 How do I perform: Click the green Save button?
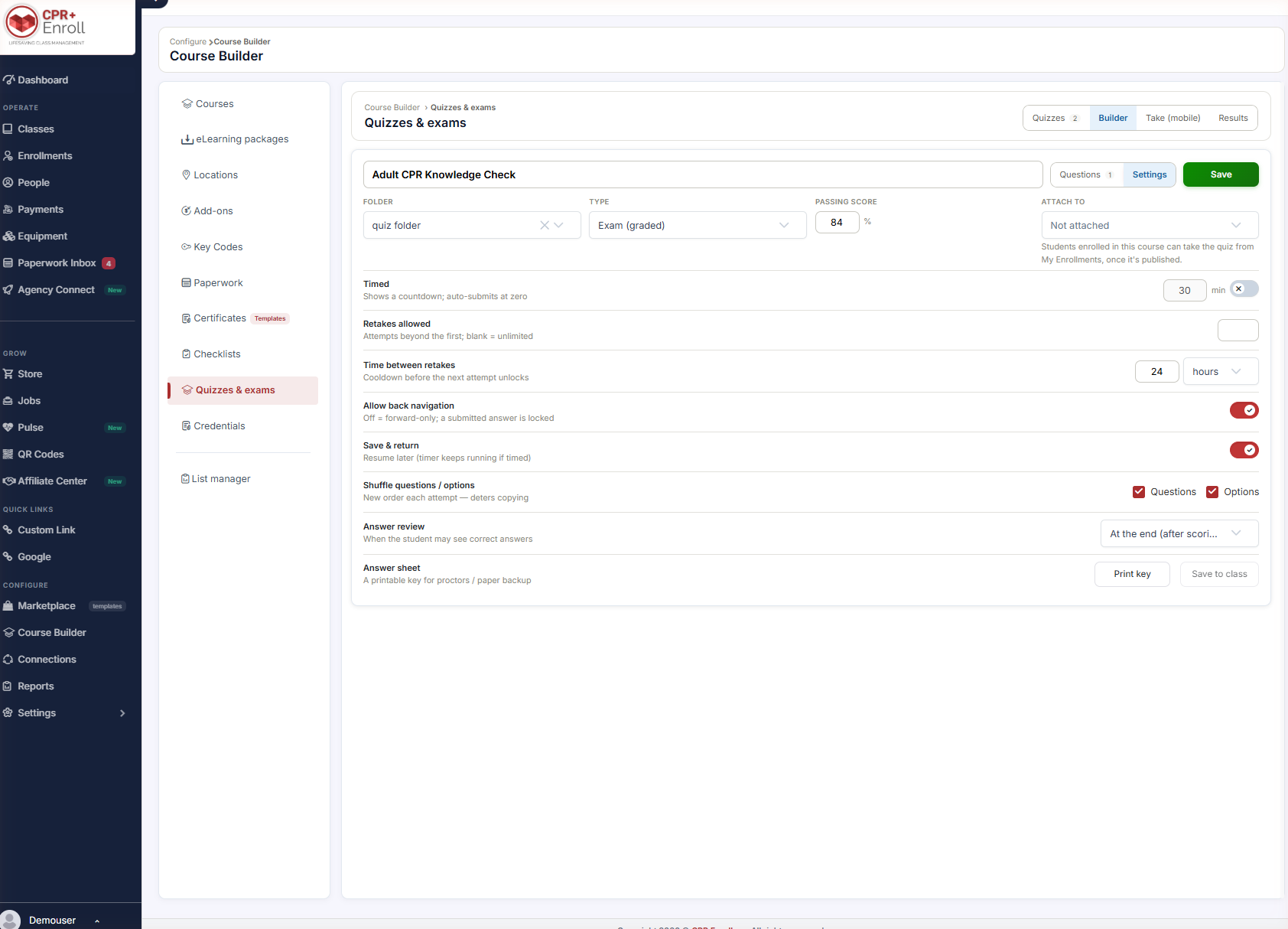[1221, 174]
